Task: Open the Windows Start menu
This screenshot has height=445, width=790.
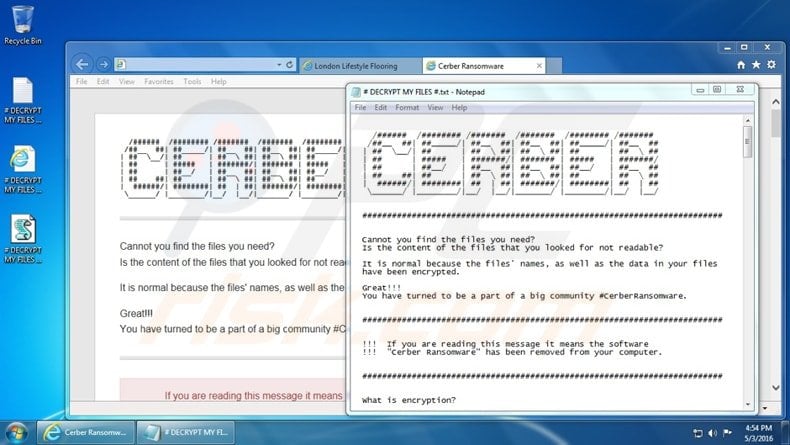Action: coord(16,433)
